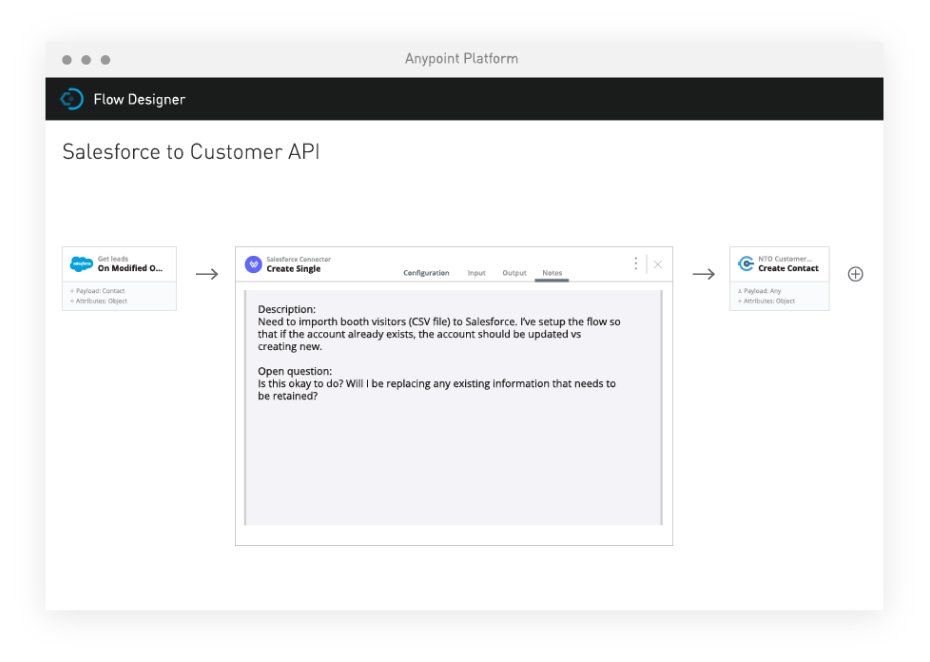
Task: Click the 'Open question:' line in the notes
Action: [x=295, y=371]
